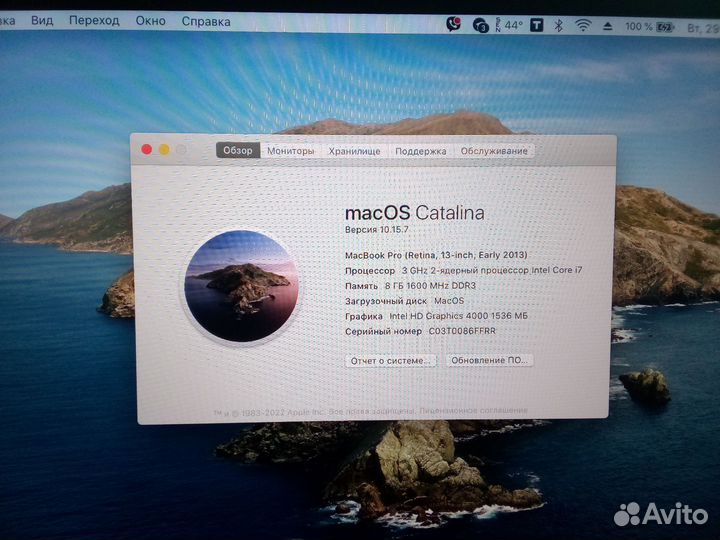Click the startup disk value MacOS
The image size is (720, 540).
point(449,301)
